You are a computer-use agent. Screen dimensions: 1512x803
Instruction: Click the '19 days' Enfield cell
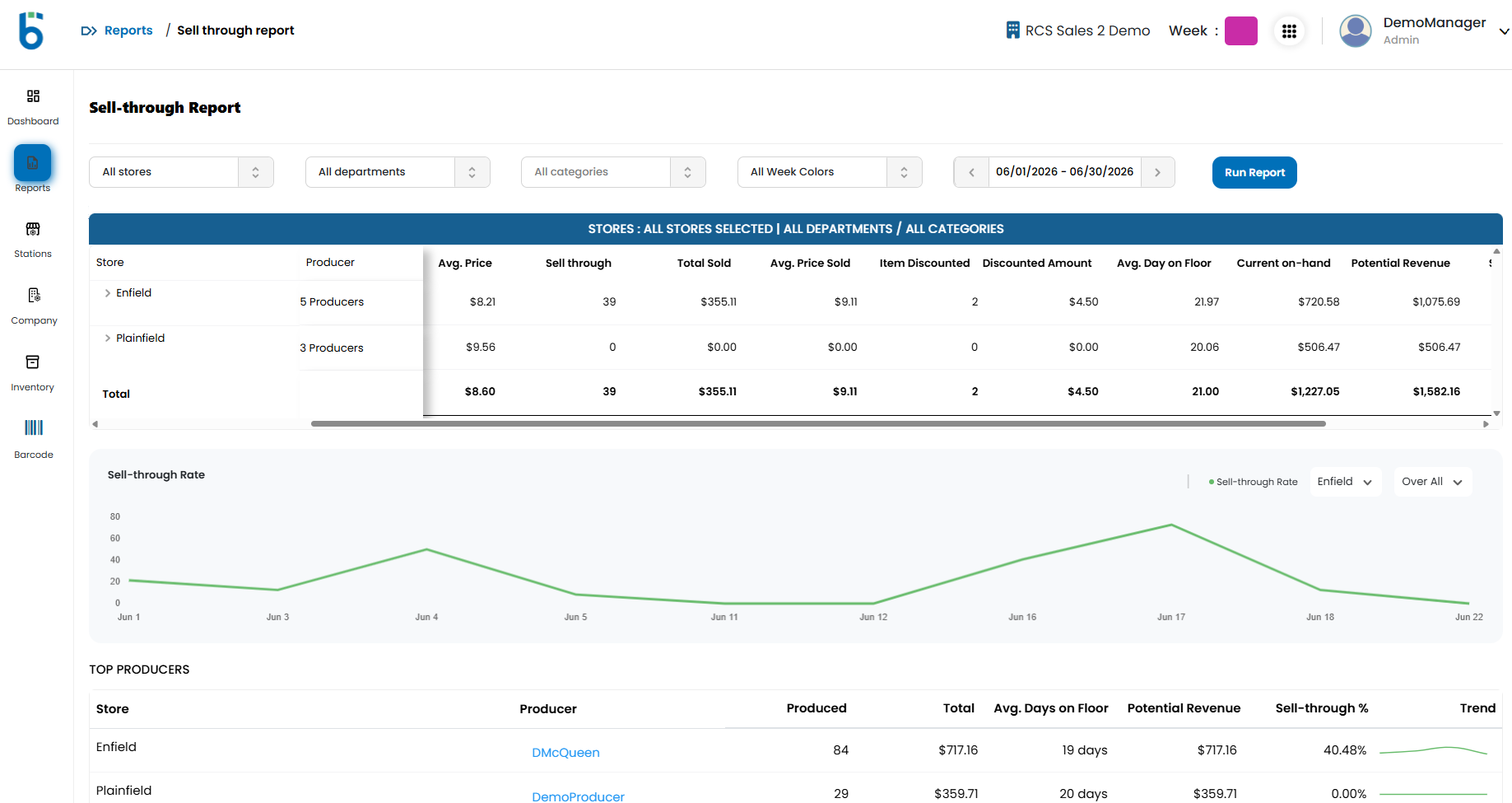1084,750
